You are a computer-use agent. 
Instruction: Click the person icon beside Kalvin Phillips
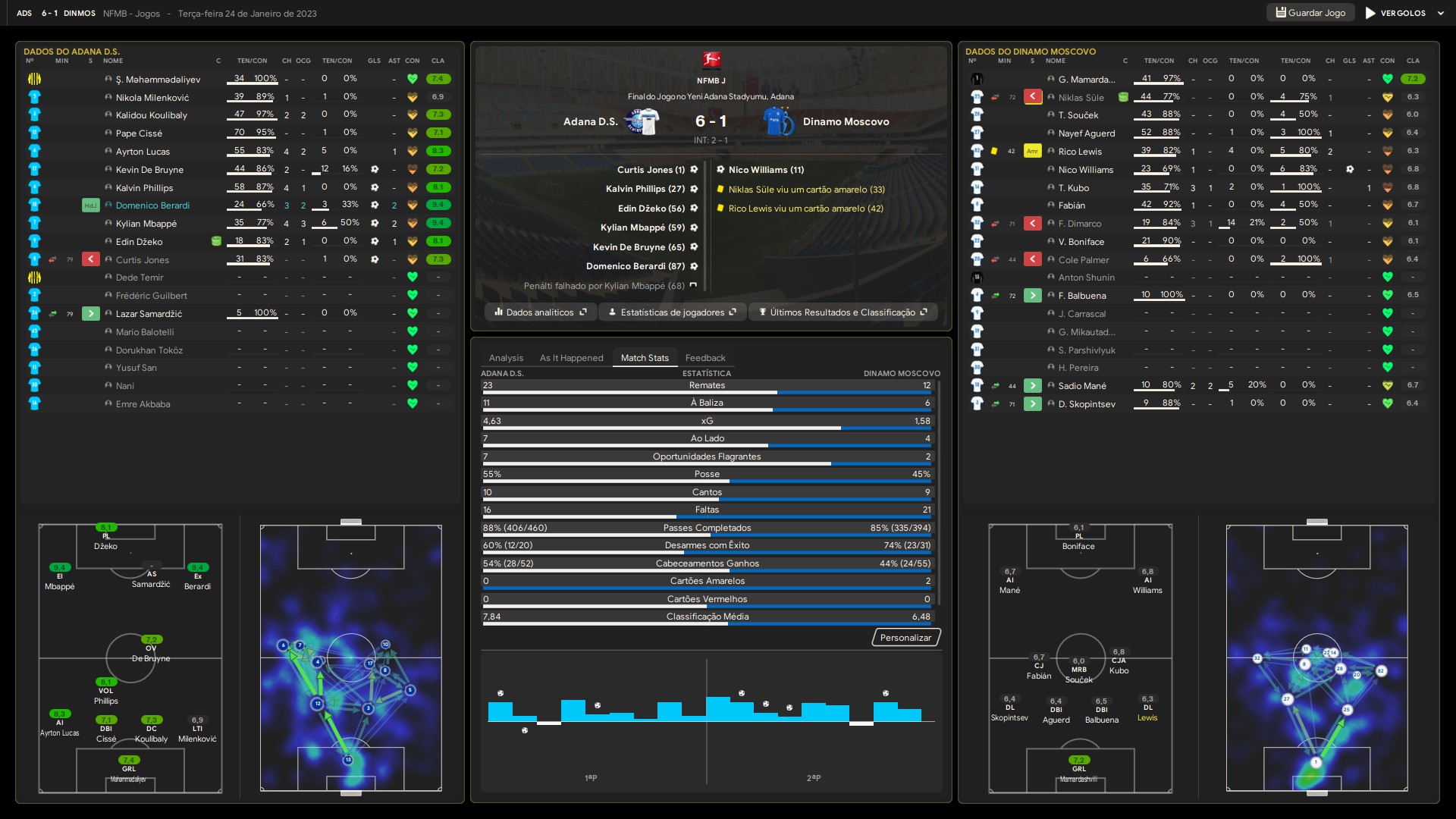[108, 187]
